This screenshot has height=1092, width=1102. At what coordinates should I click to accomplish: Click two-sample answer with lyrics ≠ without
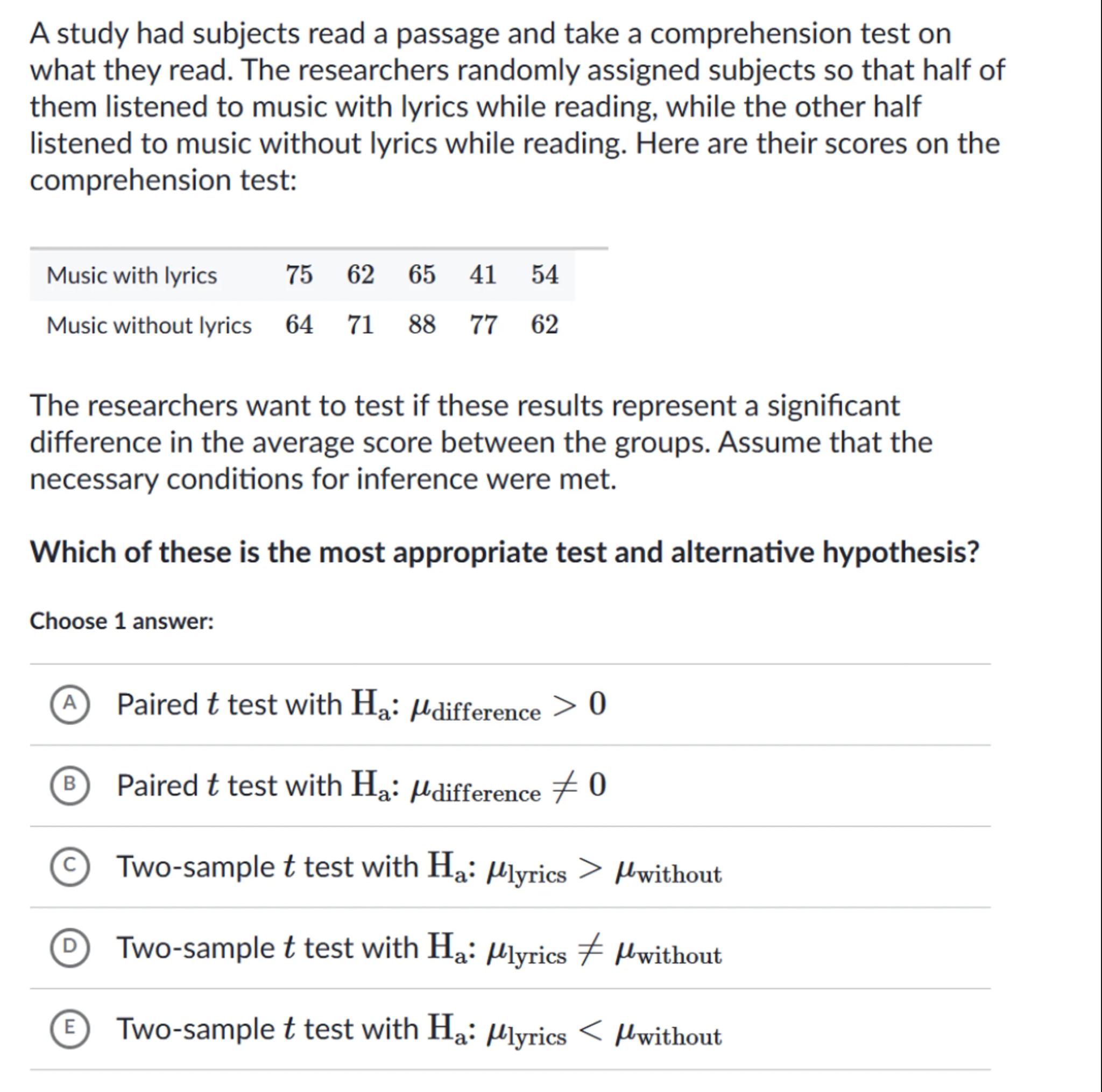pos(419,949)
